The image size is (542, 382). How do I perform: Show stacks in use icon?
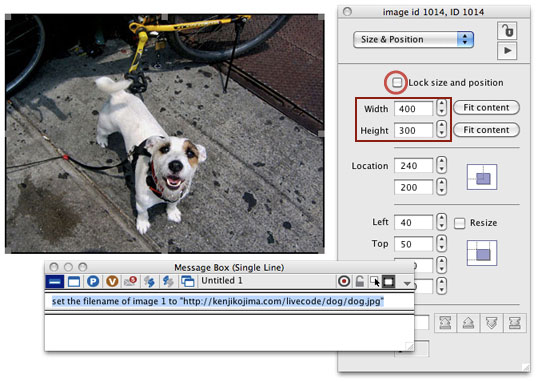click(x=188, y=282)
